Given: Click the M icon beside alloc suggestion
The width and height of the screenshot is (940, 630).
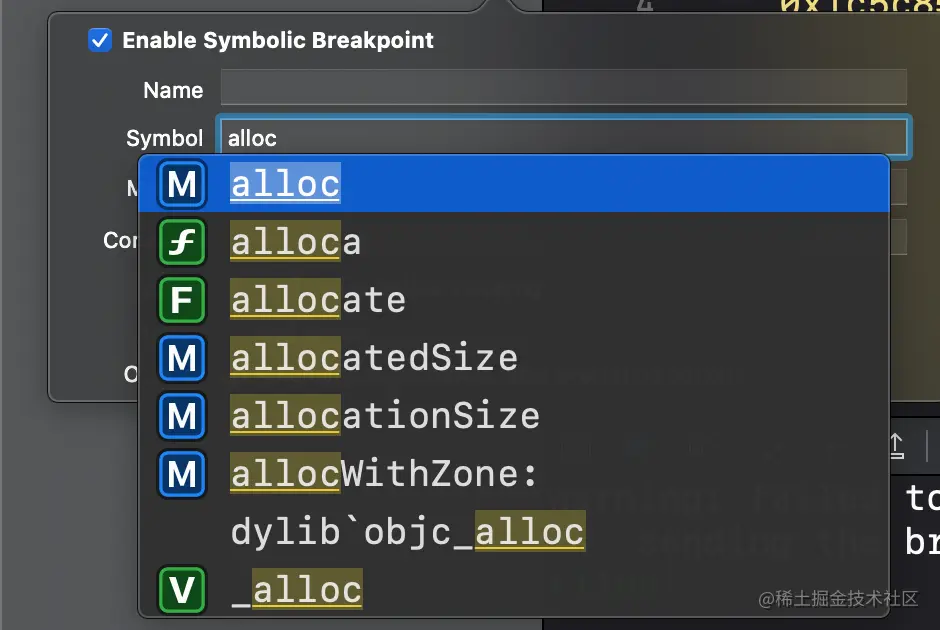Looking at the screenshot, I should [x=182, y=184].
